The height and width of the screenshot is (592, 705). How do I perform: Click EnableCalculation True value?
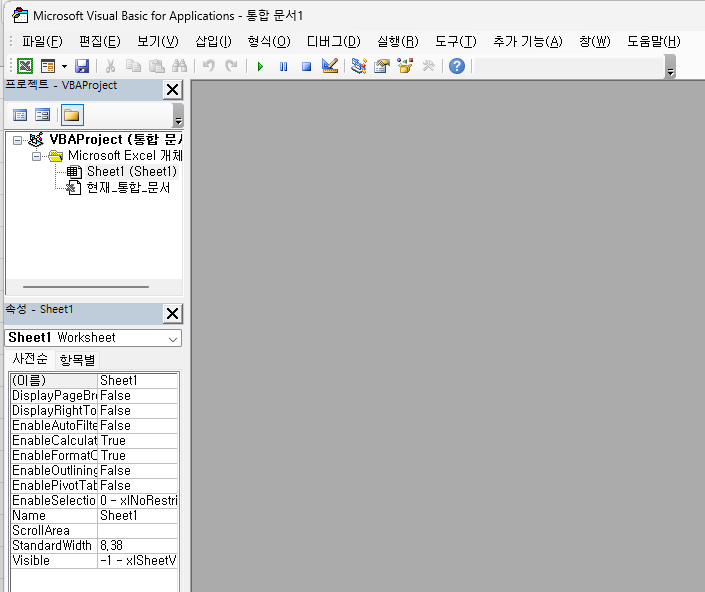[x=138, y=441]
